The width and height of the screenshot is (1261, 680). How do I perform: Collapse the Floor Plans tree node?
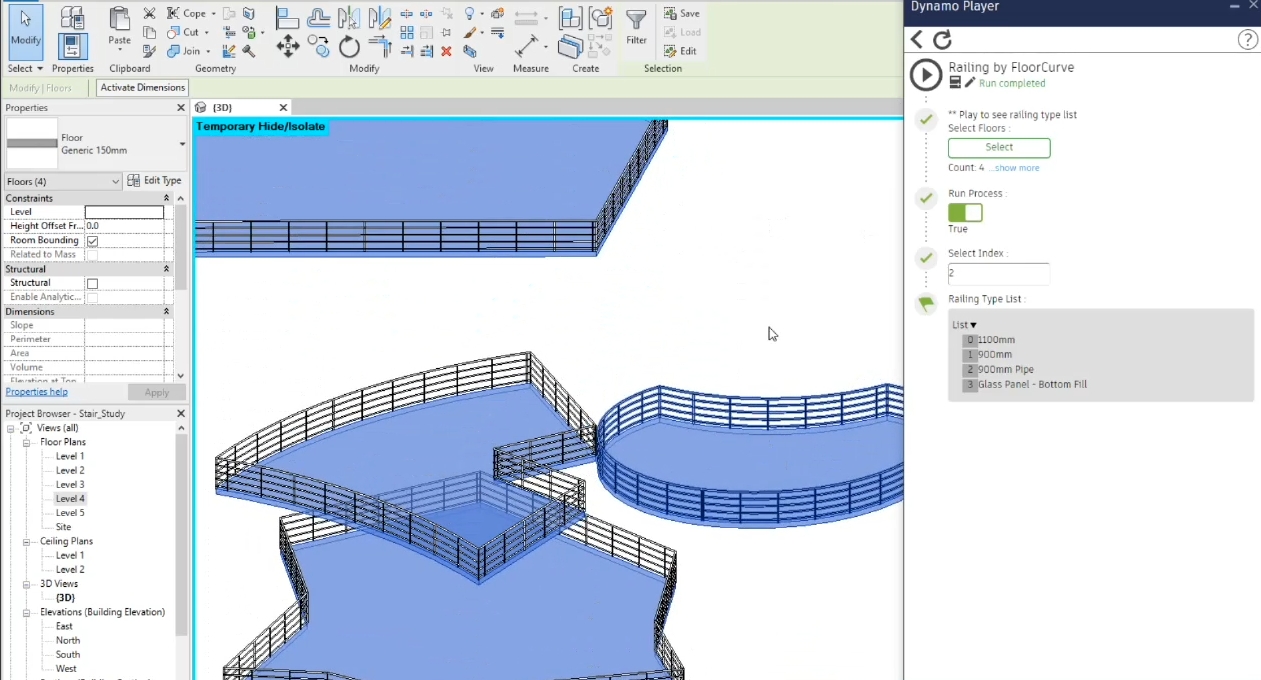[27, 442]
